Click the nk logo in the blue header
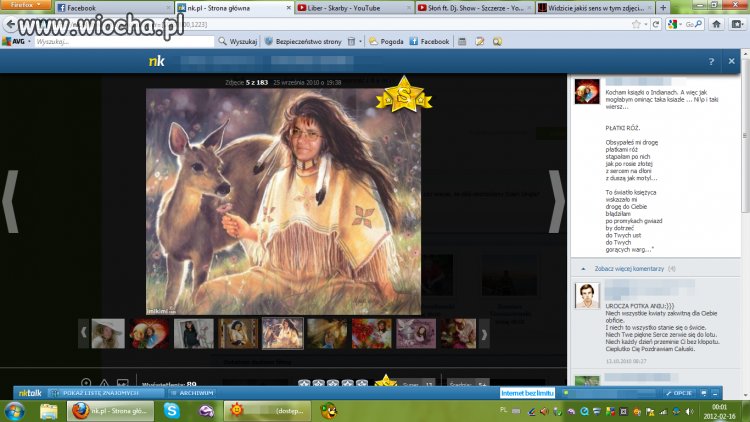Image resolution: width=750 pixels, height=422 pixels. pos(156,61)
